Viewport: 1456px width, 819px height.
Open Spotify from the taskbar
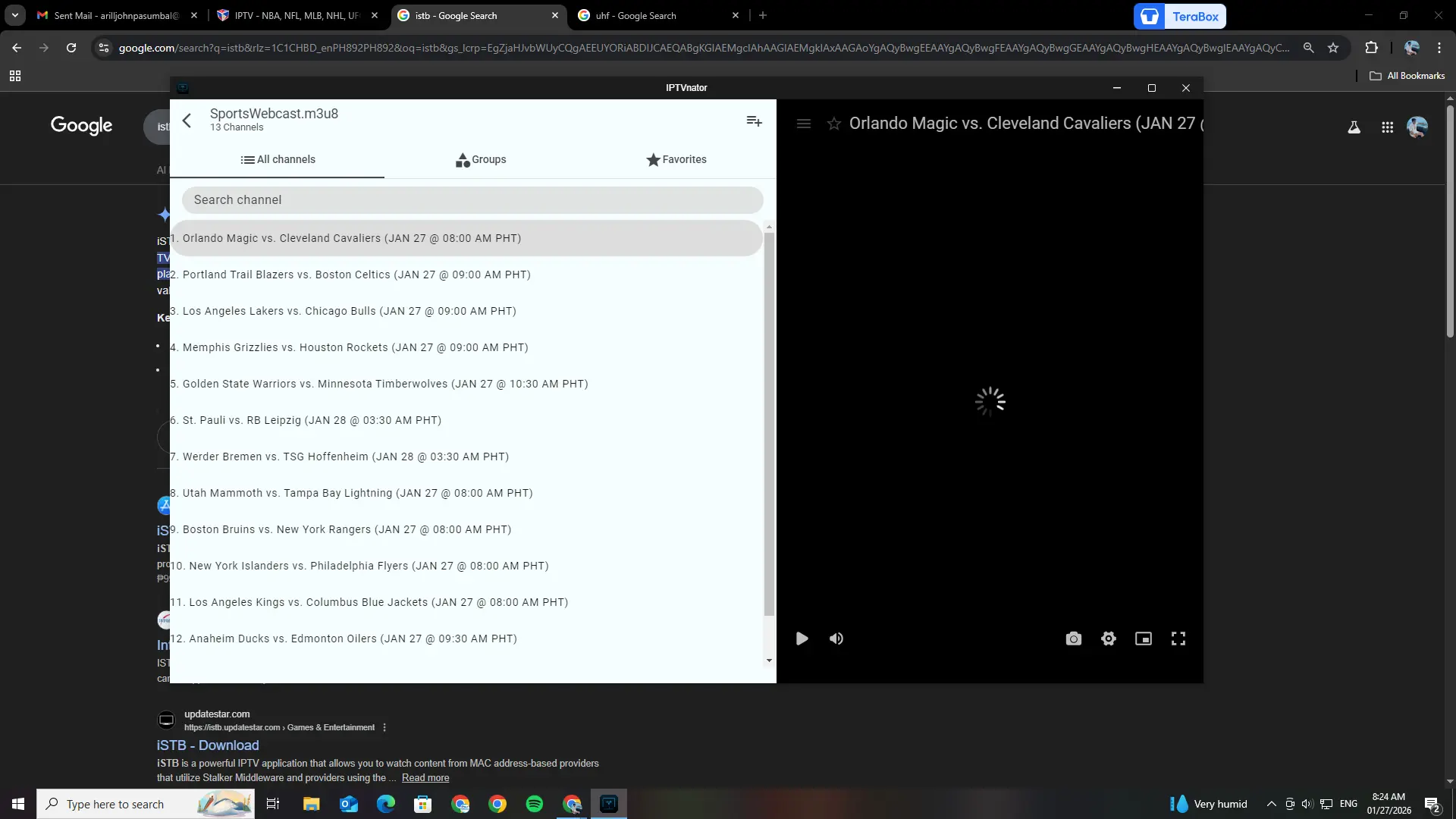(x=535, y=804)
